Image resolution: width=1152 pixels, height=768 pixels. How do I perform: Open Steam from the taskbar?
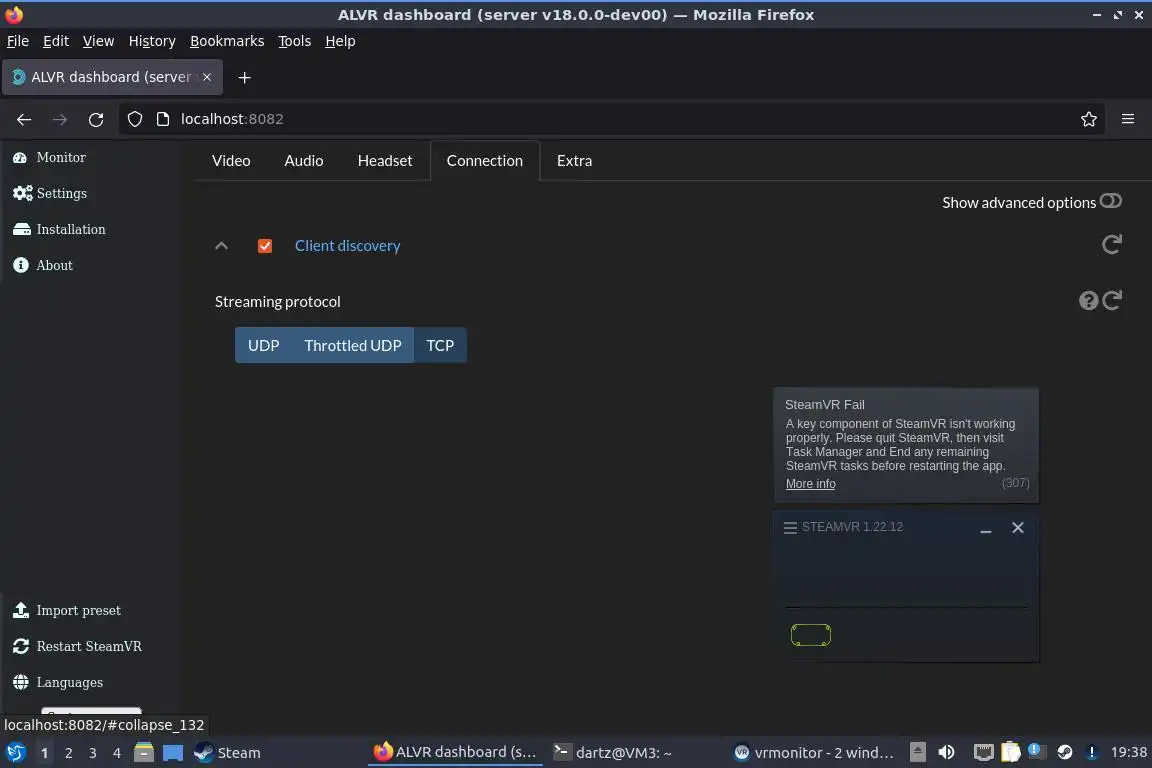[228, 753]
